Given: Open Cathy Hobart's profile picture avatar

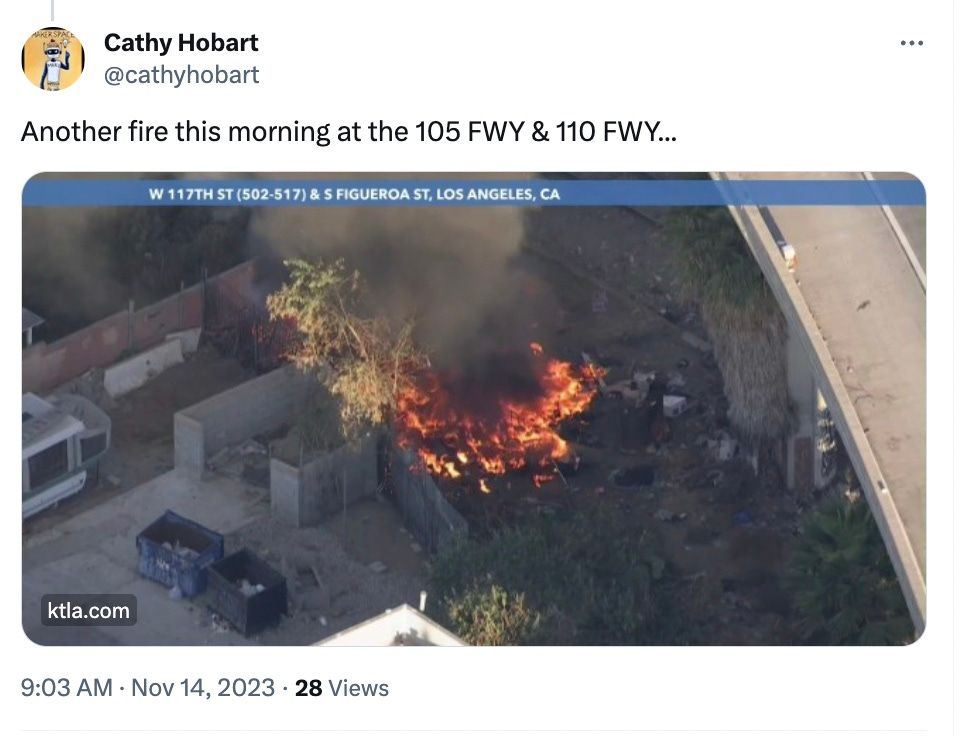Looking at the screenshot, I should pyautogui.click(x=53, y=59).
